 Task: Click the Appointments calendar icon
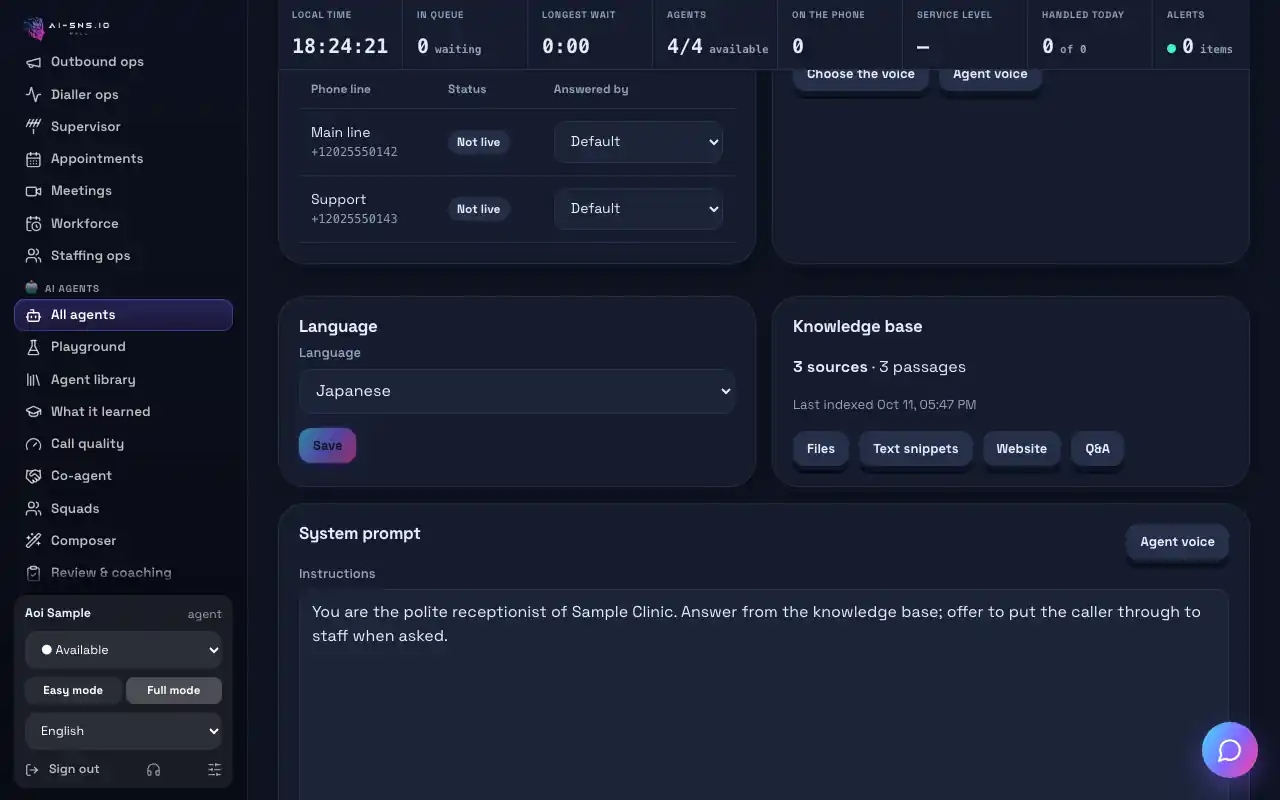(x=33, y=159)
